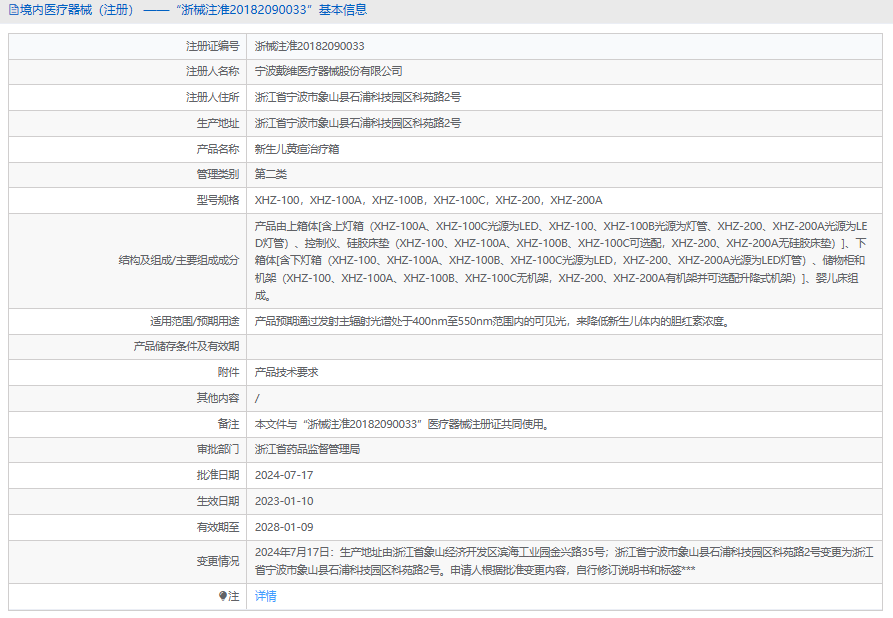Click the 生产地址 address value

click(x=357, y=123)
